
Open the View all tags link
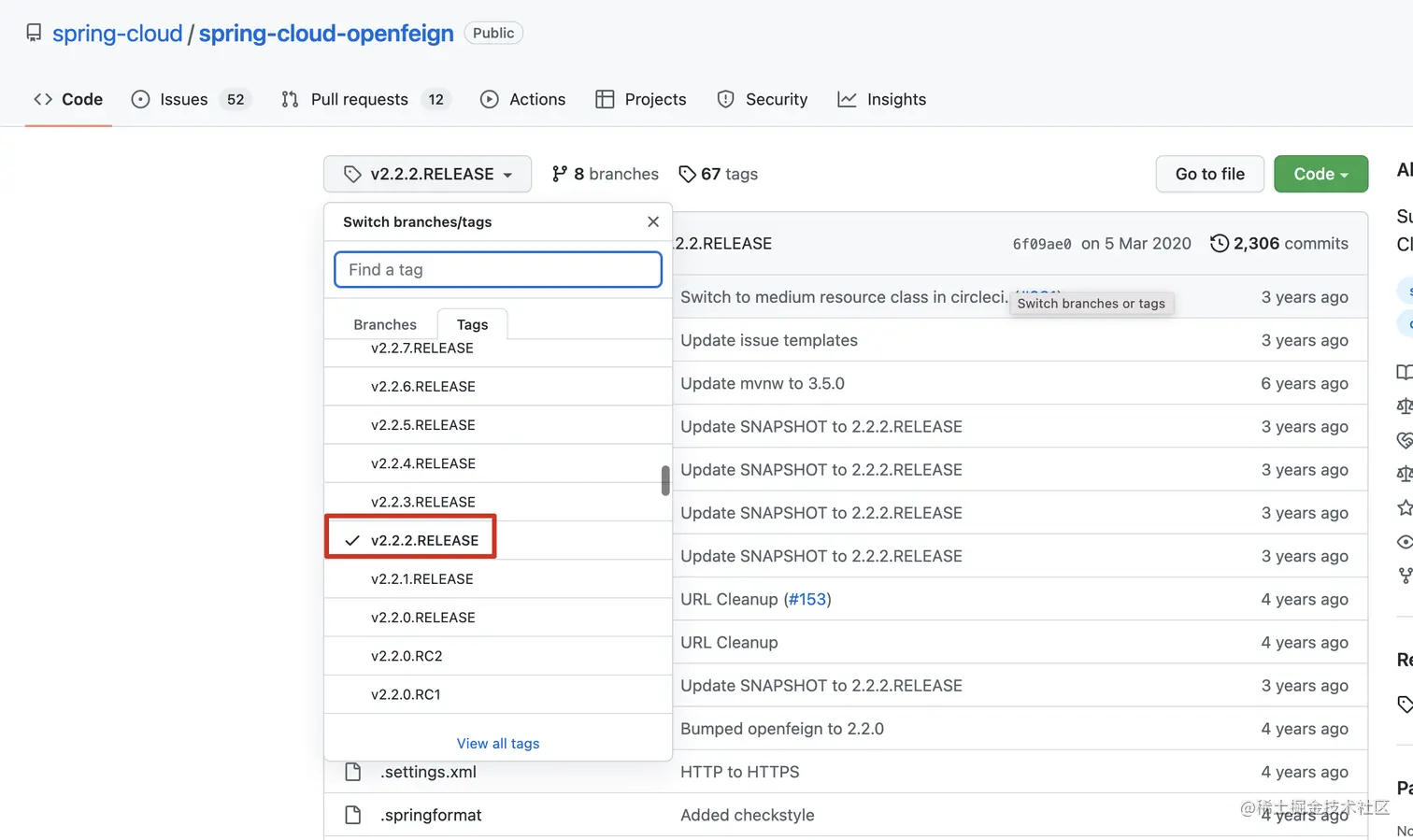pyautogui.click(x=498, y=743)
